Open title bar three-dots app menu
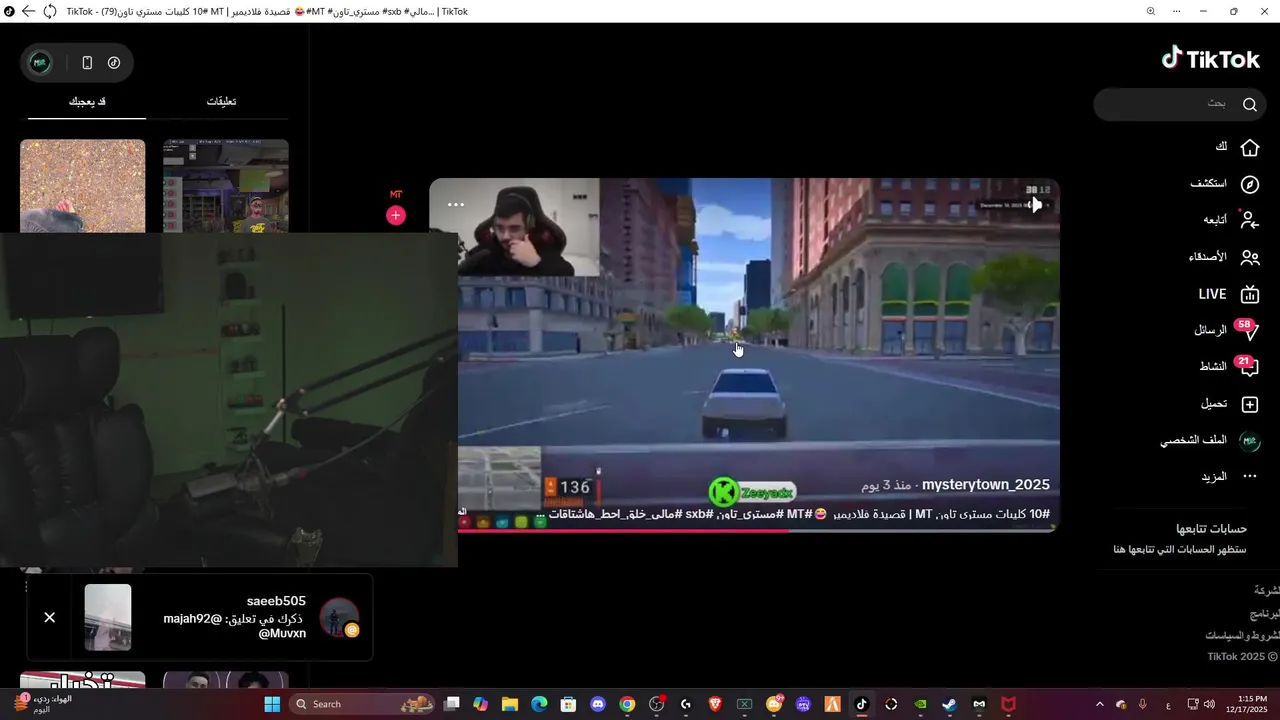 coord(1178,11)
